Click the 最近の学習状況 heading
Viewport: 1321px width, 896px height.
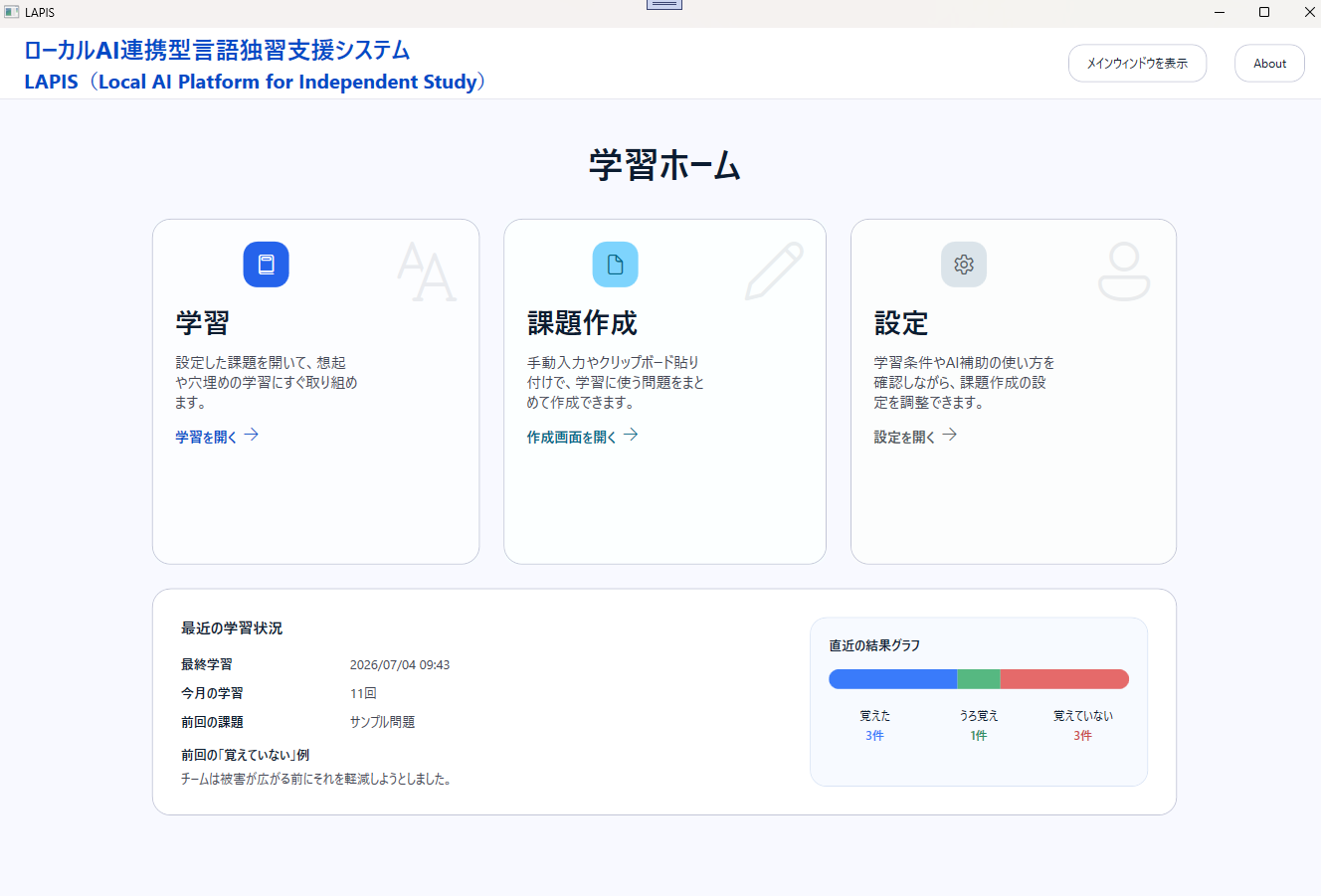point(232,628)
